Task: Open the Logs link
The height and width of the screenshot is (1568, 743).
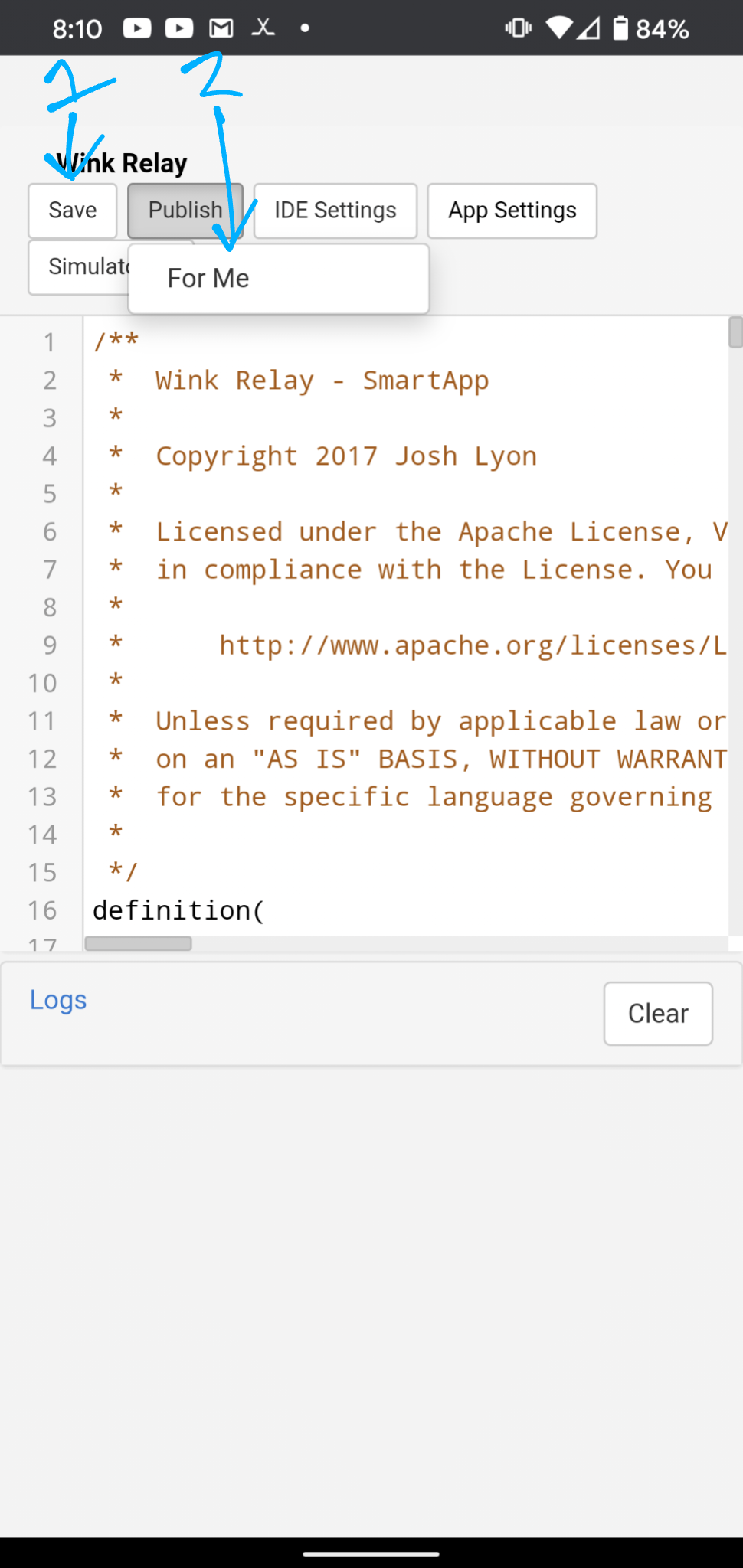Action: tap(58, 1000)
